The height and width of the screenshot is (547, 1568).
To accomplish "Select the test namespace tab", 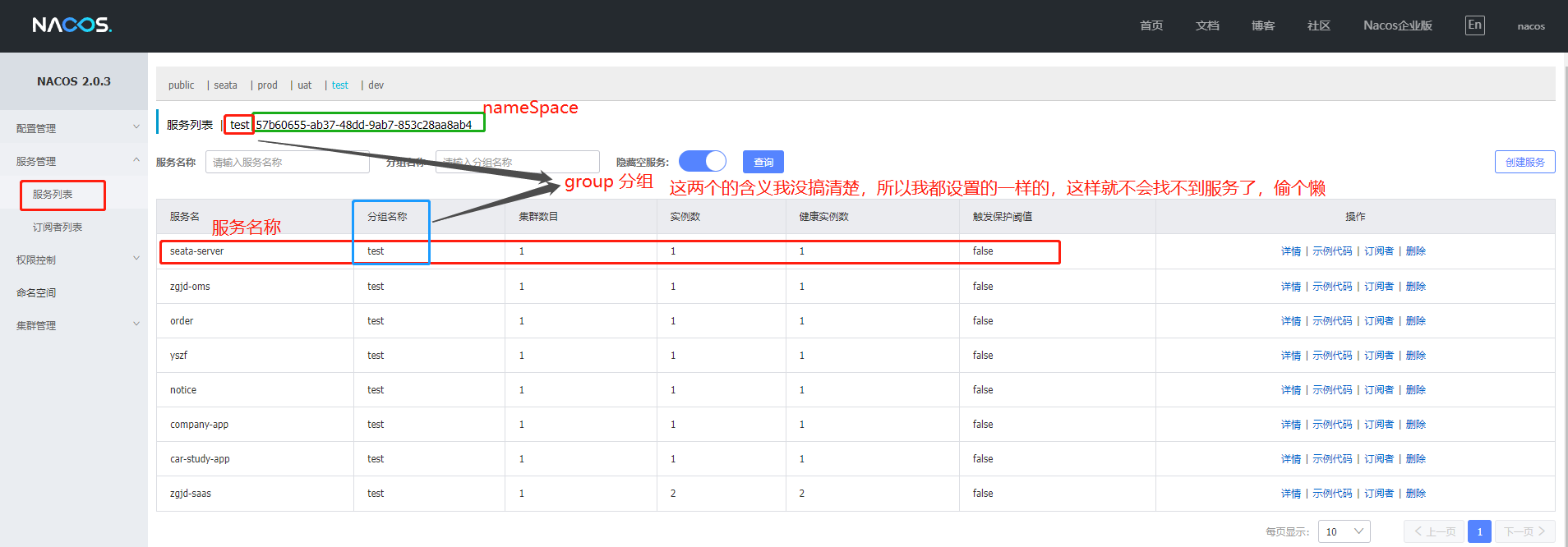I will point(340,85).
